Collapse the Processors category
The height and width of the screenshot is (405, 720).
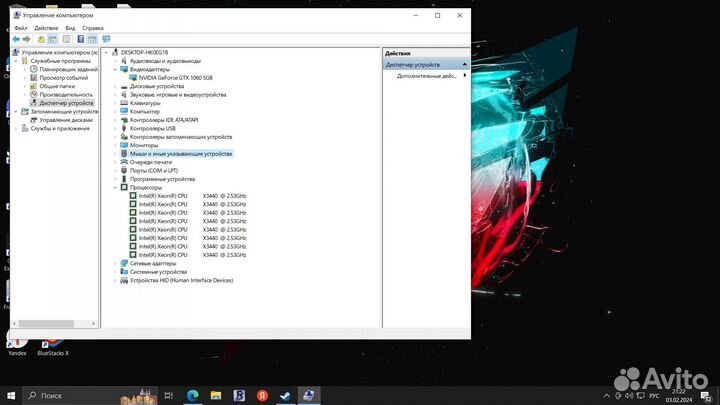pyautogui.click(x=116, y=187)
